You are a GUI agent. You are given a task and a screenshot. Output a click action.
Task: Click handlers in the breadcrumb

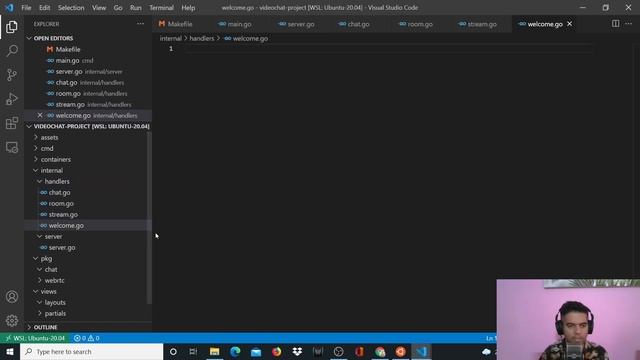[x=202, y=38]
